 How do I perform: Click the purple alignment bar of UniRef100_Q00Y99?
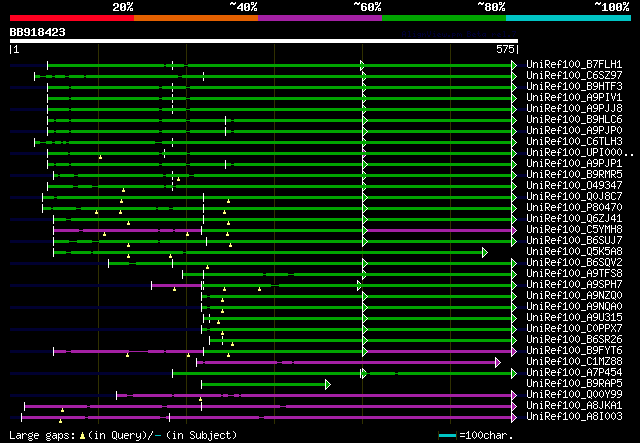click(x=314, y=396)
